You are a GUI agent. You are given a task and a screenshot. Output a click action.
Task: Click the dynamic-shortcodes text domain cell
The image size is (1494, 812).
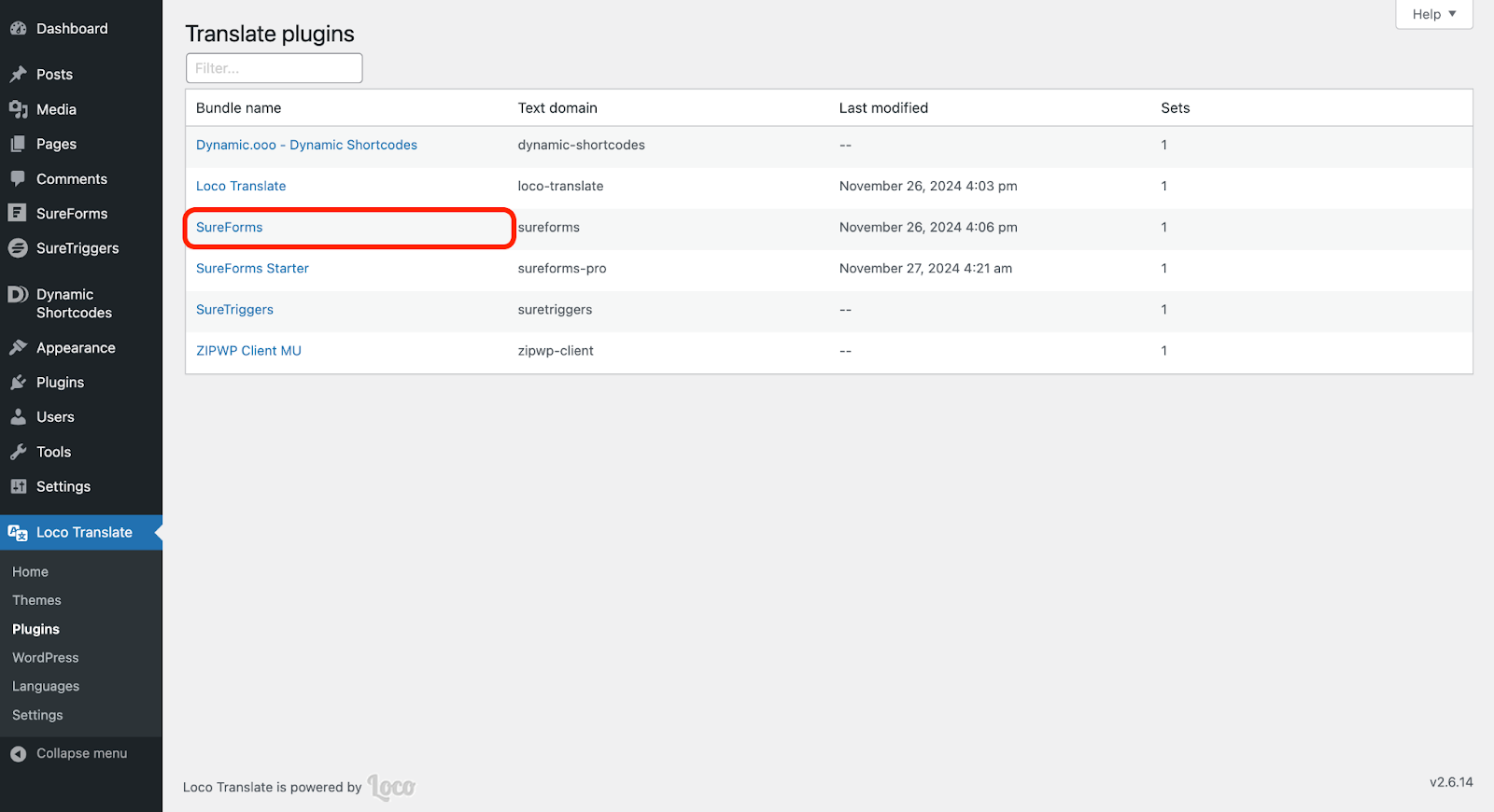click(581, 145)
